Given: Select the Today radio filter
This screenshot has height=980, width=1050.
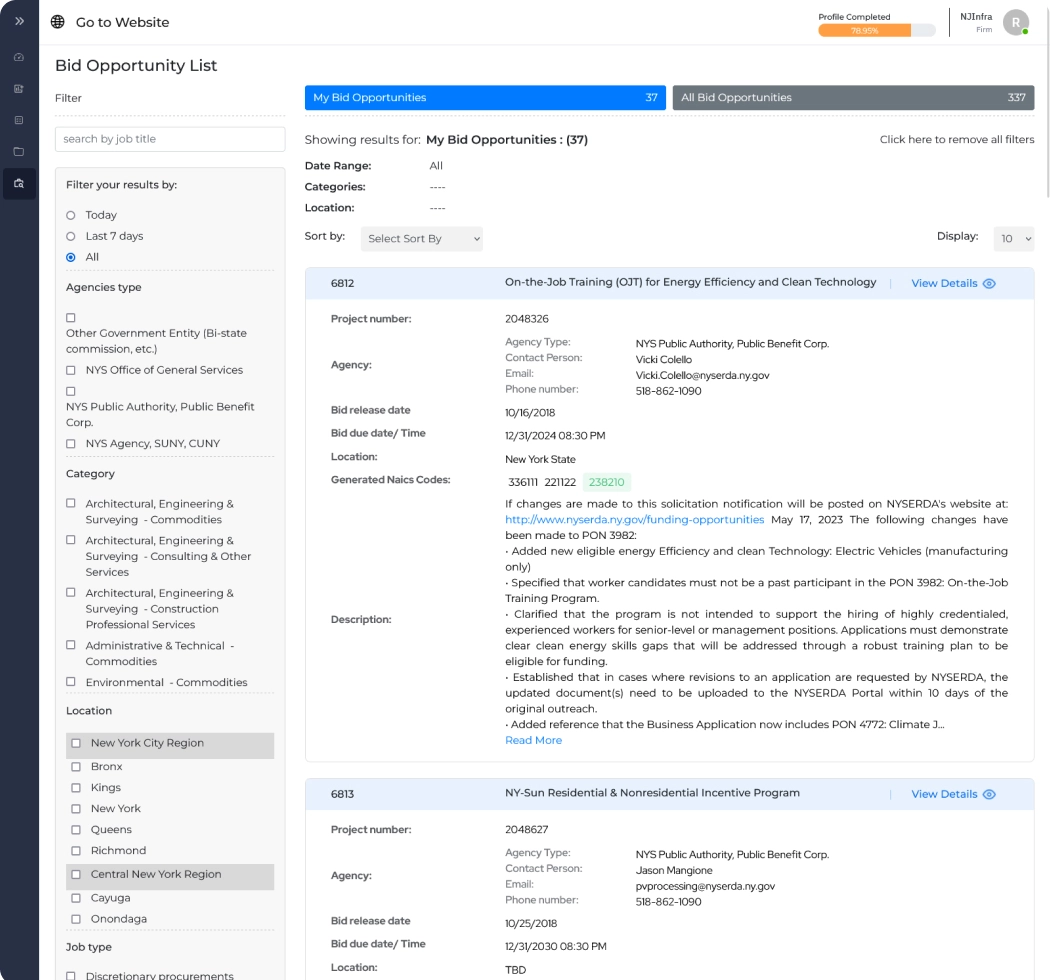Looking at the screenshot, I should click(71, 215).
